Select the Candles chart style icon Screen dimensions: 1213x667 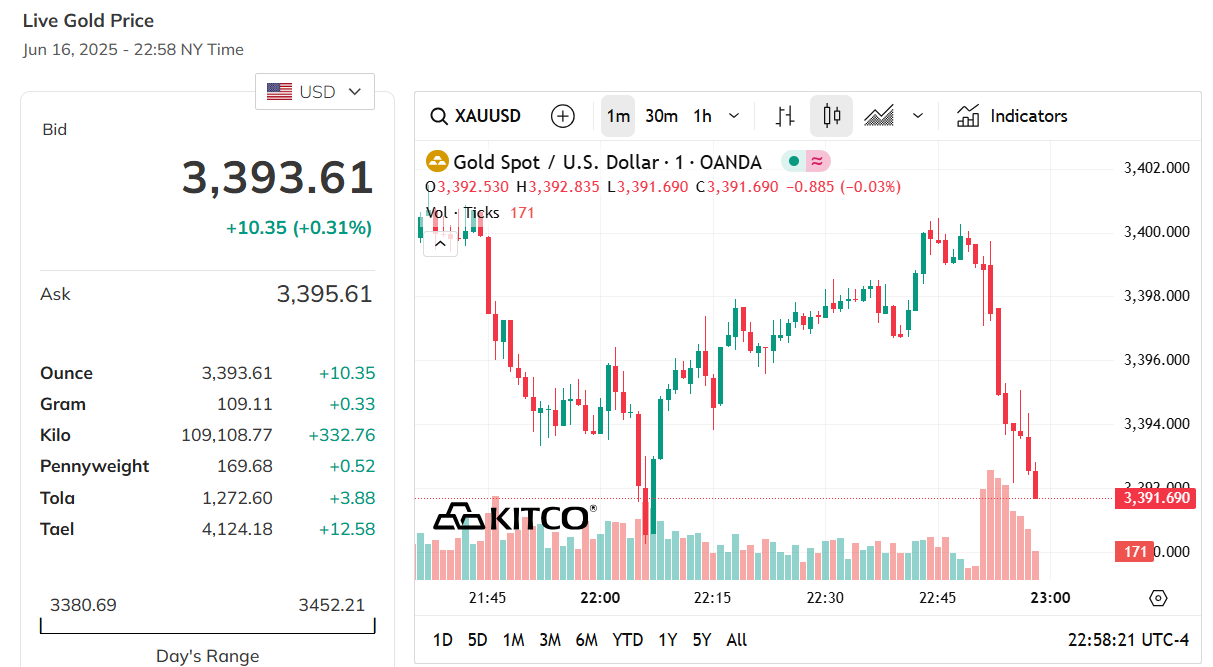[831, 116]
